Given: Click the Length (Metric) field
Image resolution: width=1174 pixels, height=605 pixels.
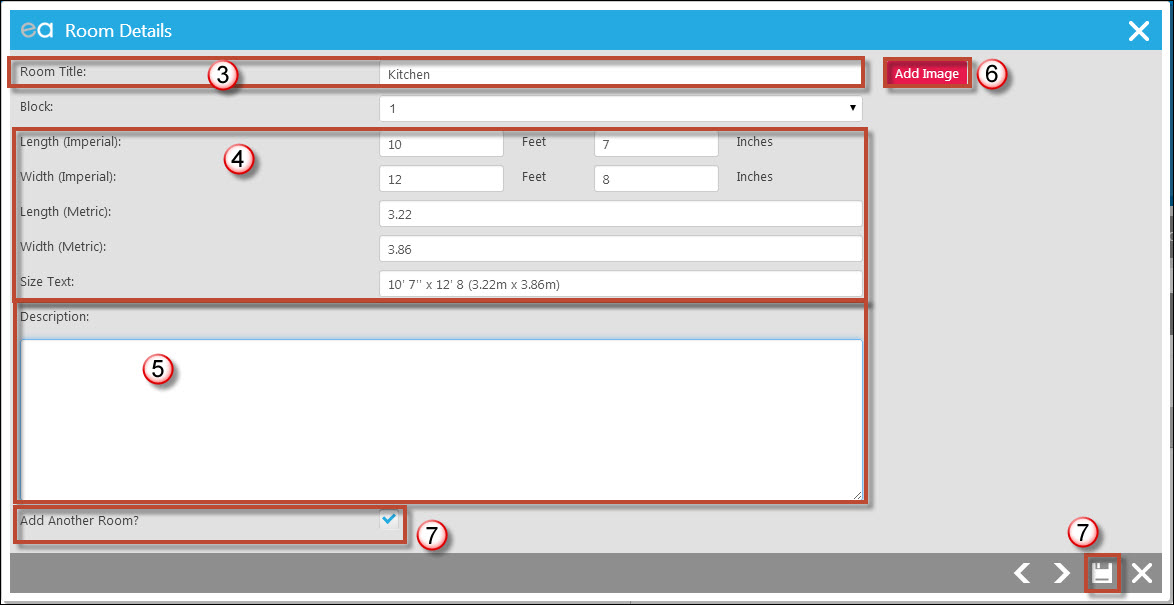Looking at the screenshot, I should 621,214.
